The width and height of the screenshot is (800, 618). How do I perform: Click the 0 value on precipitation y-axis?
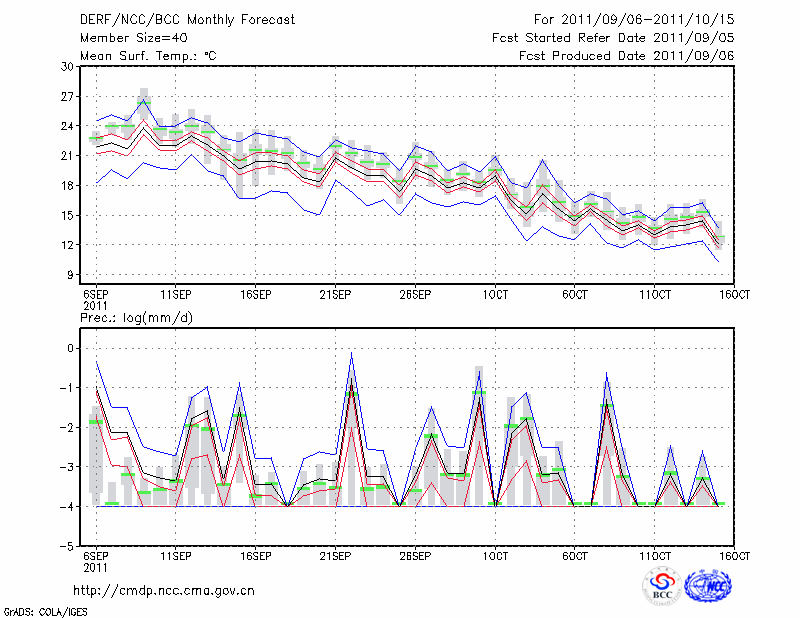coord(72,348)
